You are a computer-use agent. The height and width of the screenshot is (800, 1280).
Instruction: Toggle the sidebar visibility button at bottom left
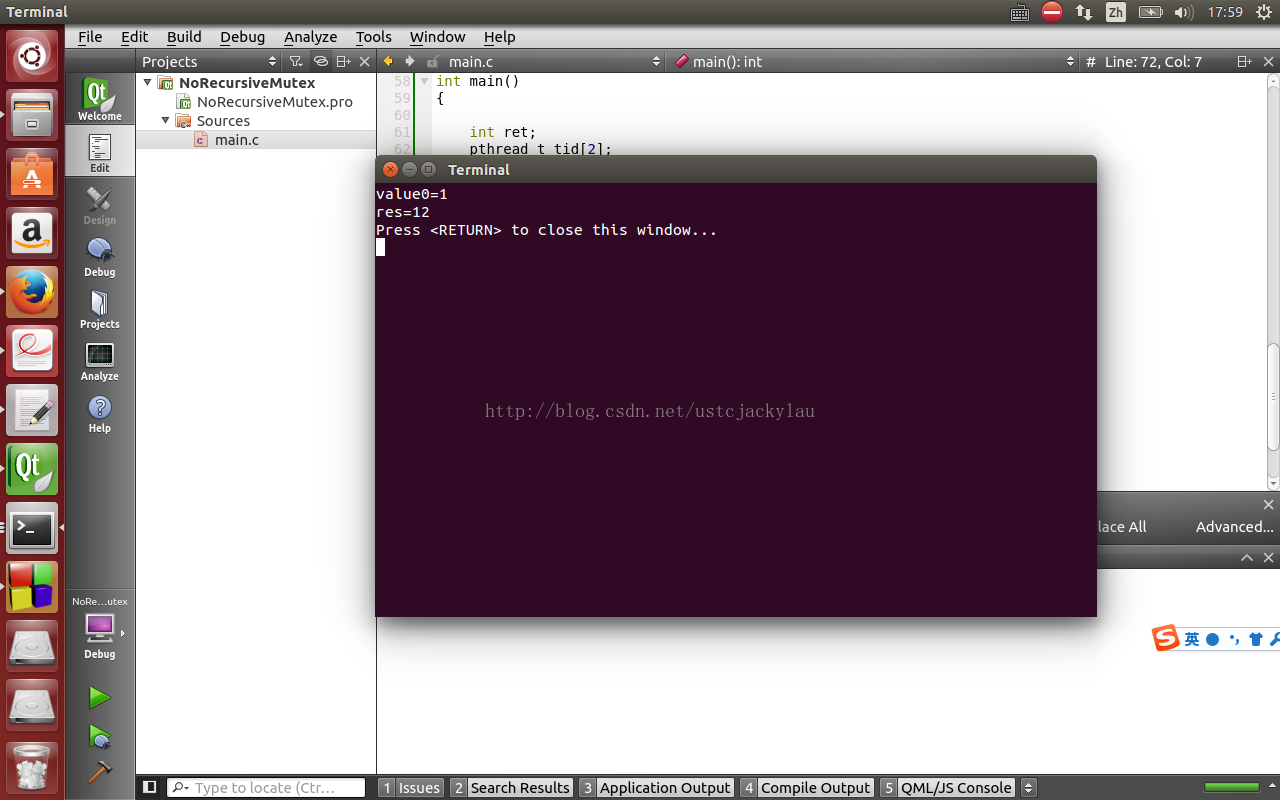point(150,787)
